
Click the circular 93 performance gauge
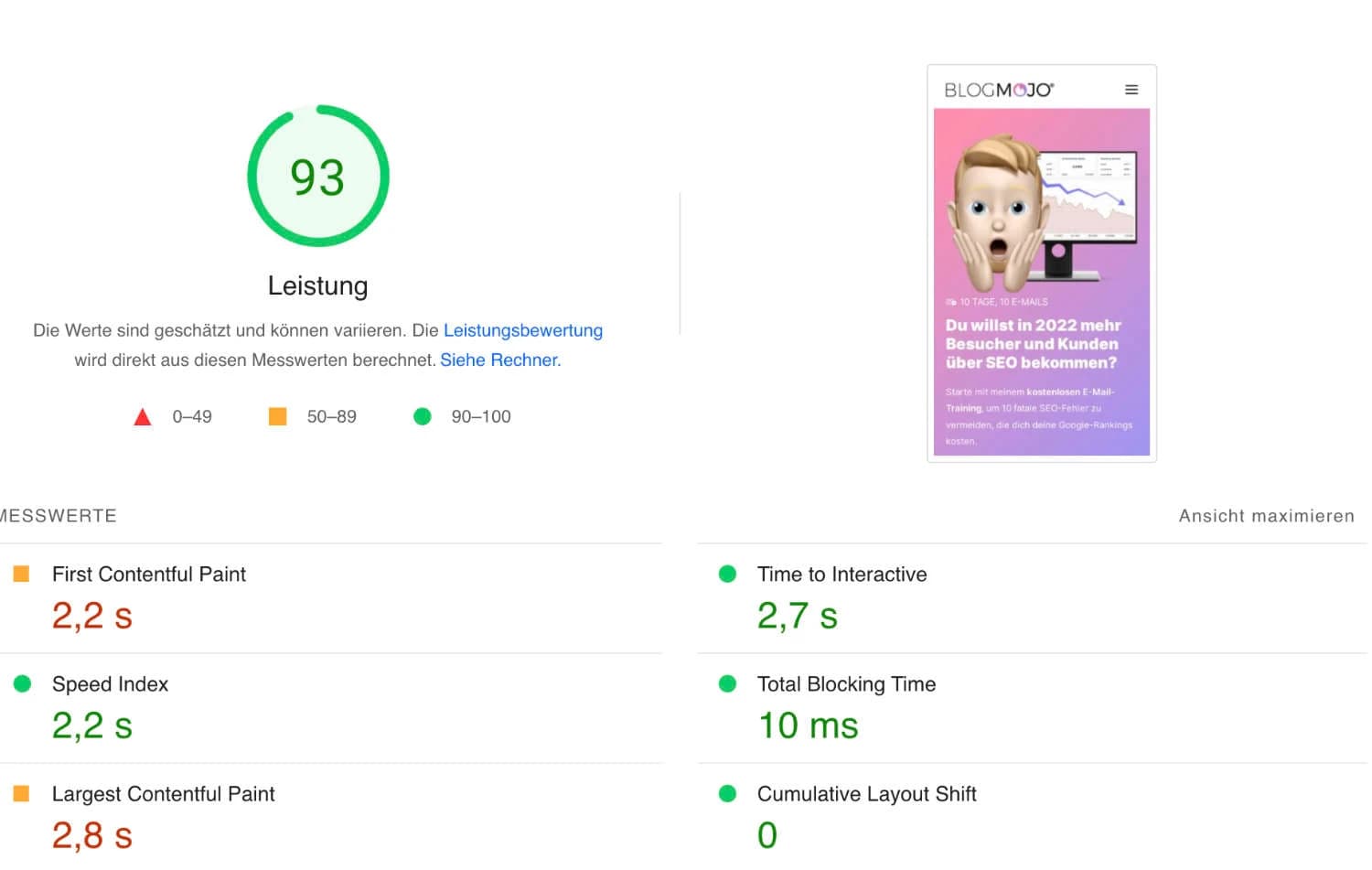tap(317, 175)
